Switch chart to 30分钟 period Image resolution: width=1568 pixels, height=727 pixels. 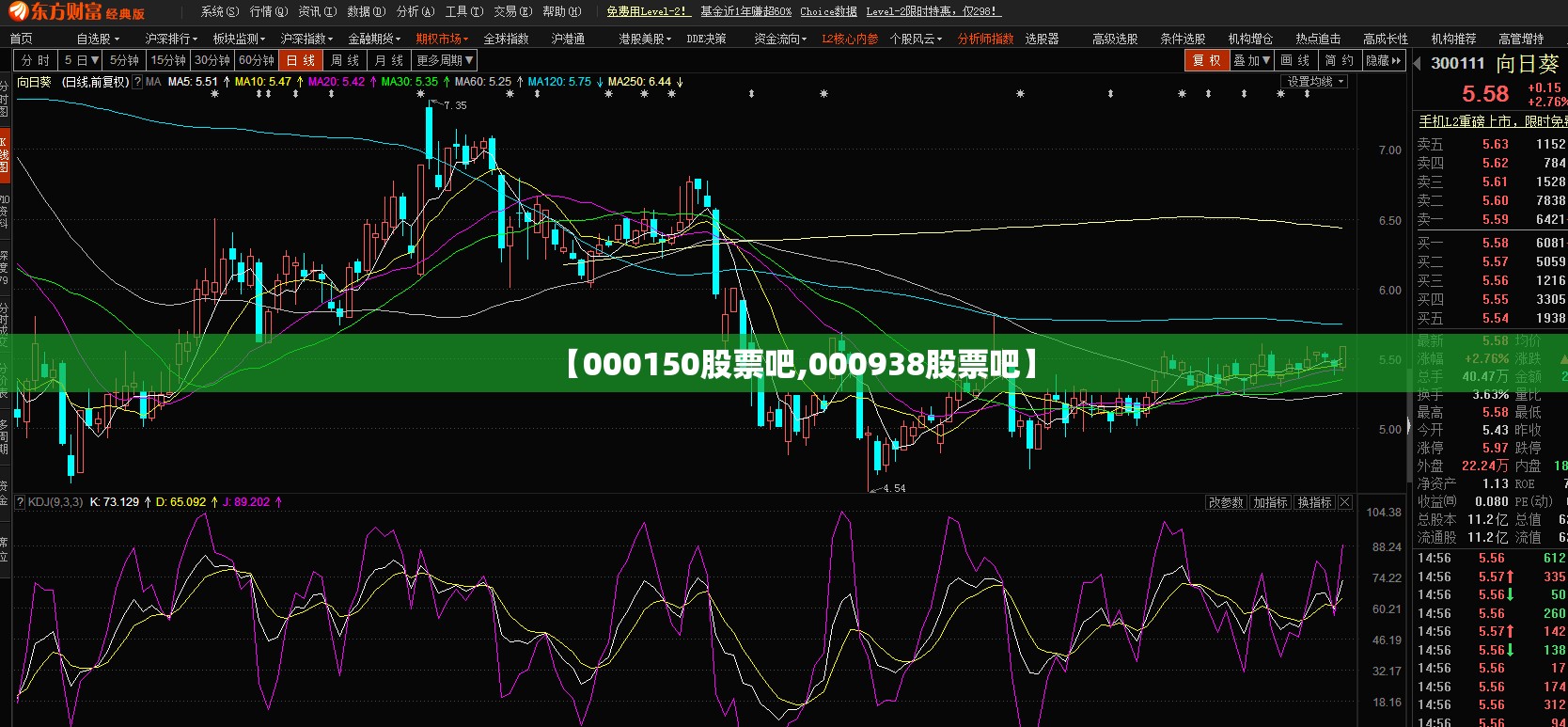click(x=212, y=60)
